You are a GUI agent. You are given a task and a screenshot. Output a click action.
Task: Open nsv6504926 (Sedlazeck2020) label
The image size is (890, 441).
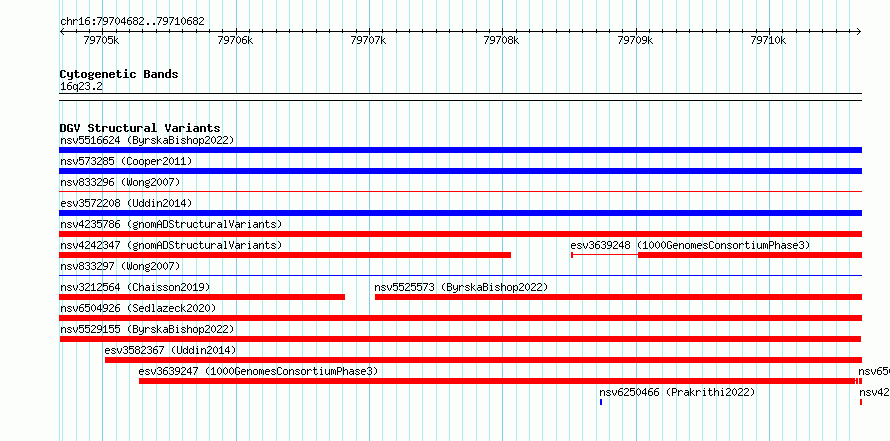(x=138, y=308)
